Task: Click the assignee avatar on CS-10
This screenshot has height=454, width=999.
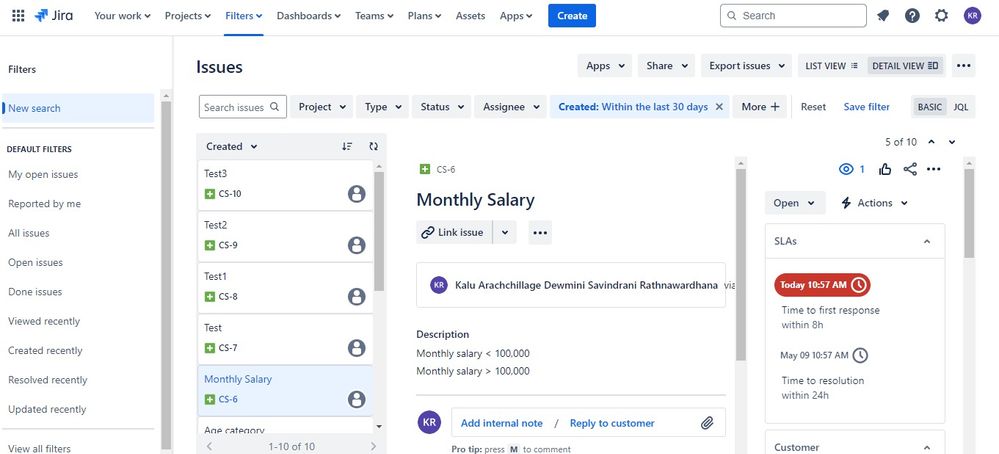Action: coord(357,194)
